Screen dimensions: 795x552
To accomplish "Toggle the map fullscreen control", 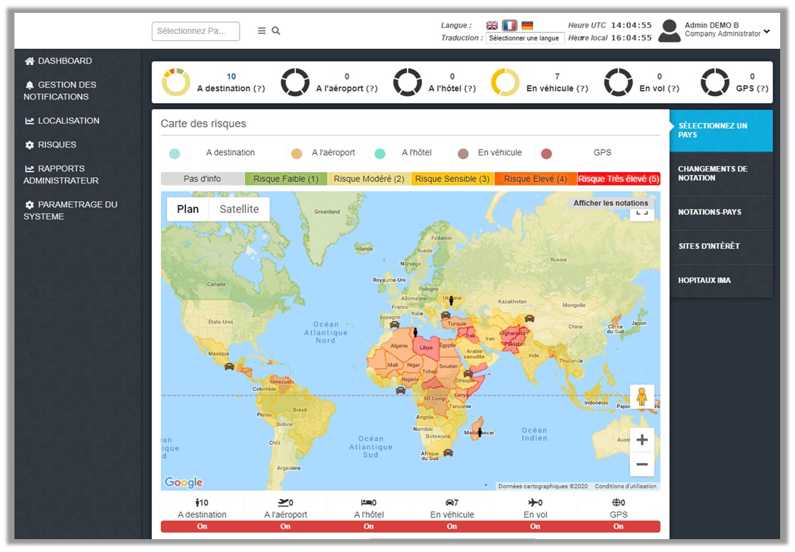I will click(642, 213).
